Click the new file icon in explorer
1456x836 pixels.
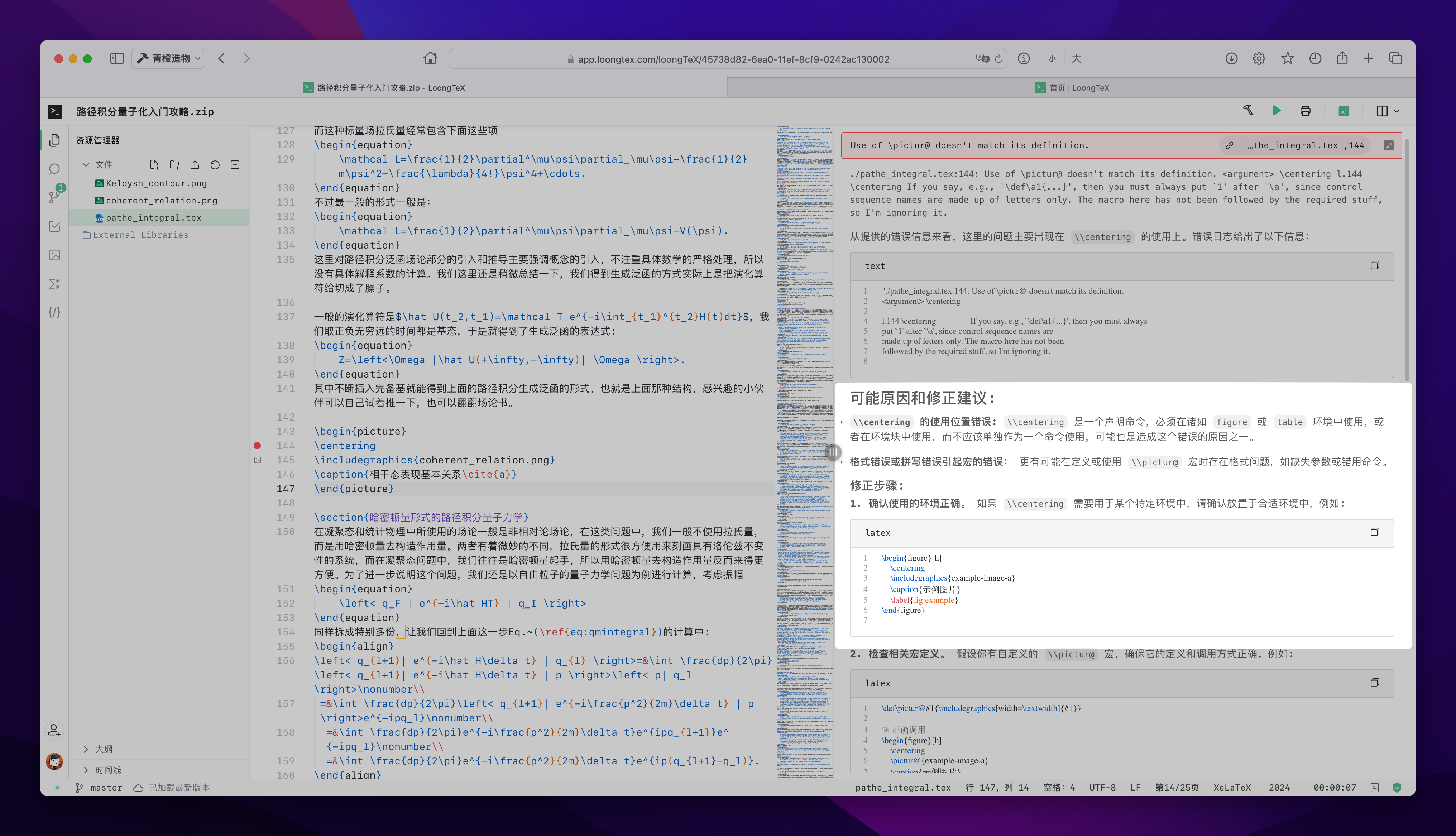154,165
